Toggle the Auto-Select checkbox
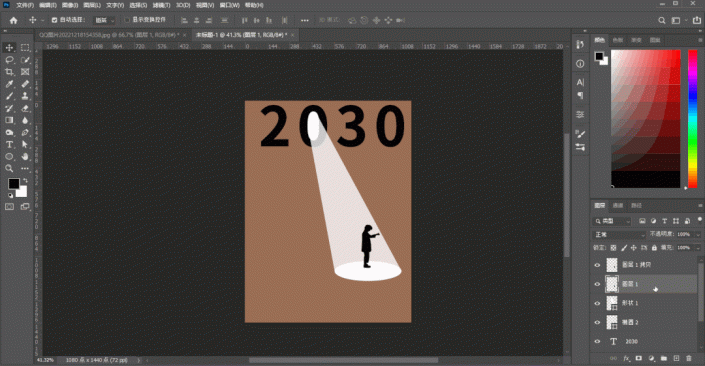This screenshot has height=366, width=705. pos(54,20)
